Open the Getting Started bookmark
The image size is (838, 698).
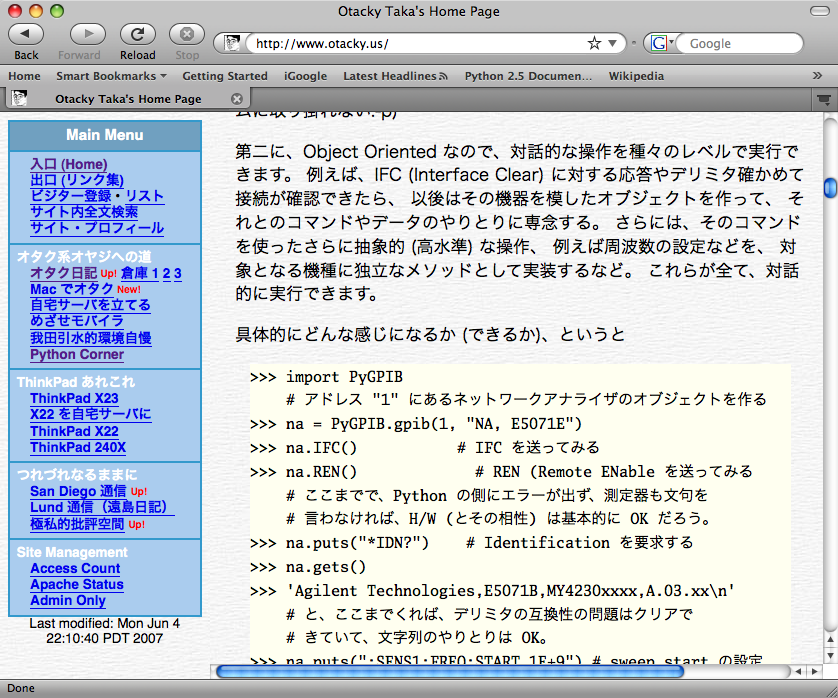[x=225, y=76]
